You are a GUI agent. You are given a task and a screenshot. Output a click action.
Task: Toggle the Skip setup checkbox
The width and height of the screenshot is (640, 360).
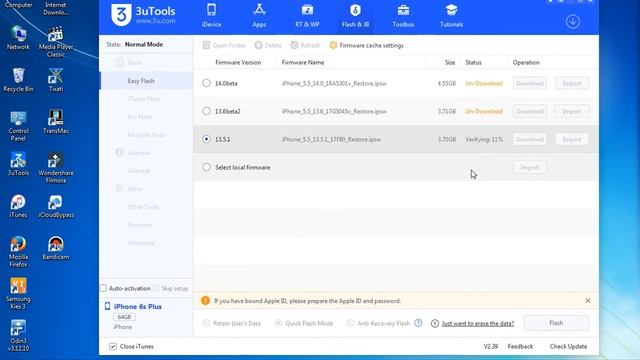[156, 288]
